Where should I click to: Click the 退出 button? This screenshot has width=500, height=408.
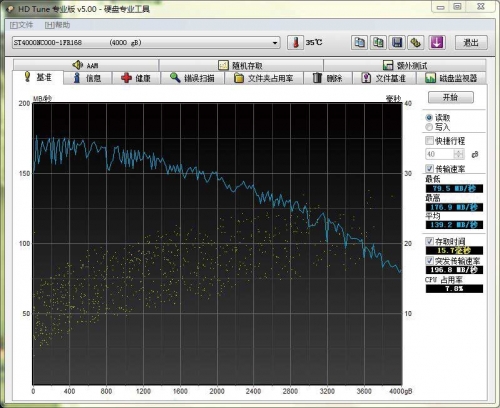click(471, 43)
